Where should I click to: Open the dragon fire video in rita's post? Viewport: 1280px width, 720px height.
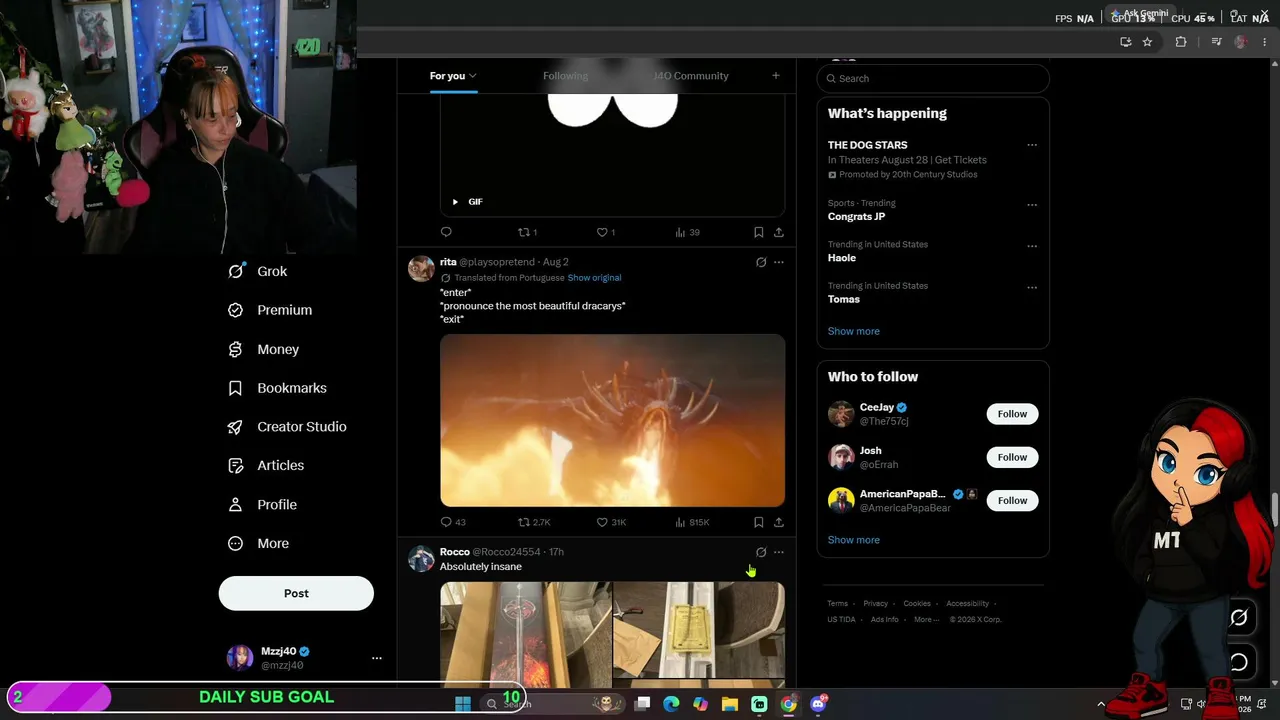pyautogui.click(x=612, y=420)
